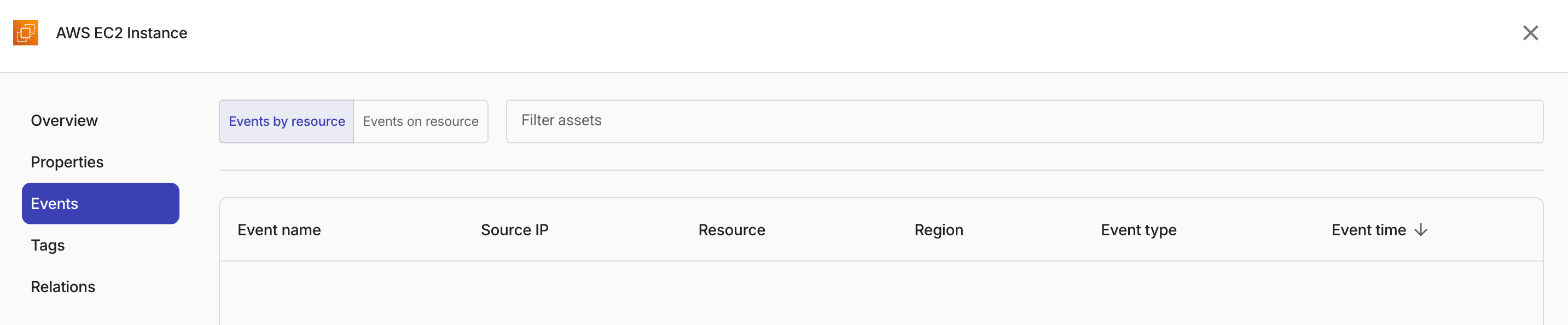Sort the table by Region column

click(x=939, y=230)
